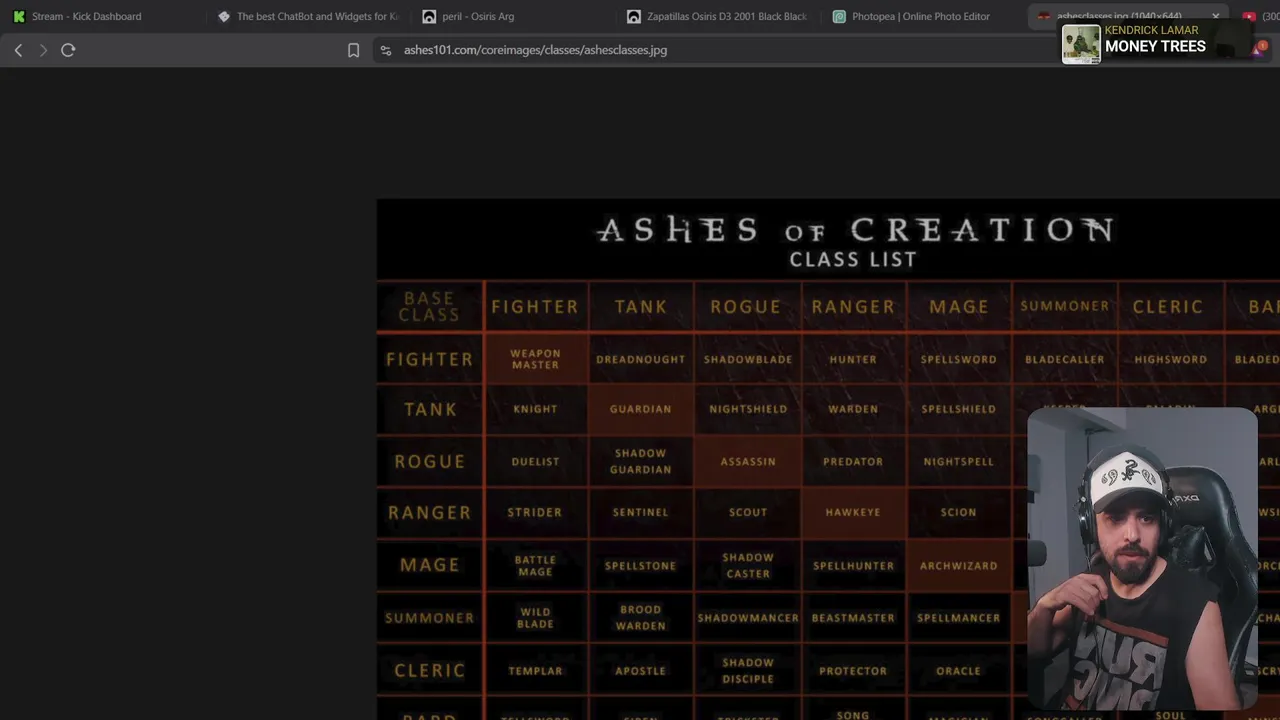This screenshot has width=1280, height=720.
Task: Click the SPELLSWORD cell
Action: pos(959,359)
